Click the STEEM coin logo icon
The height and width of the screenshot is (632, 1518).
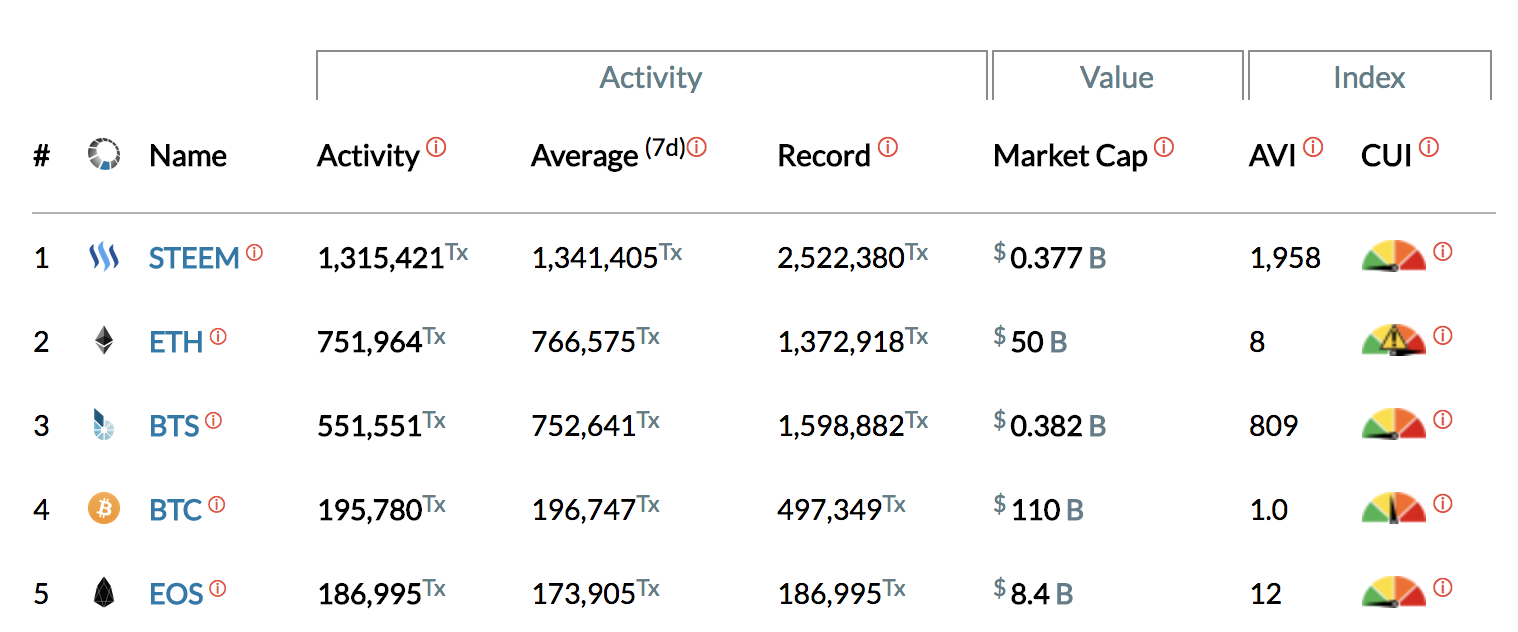click(104, 258)
